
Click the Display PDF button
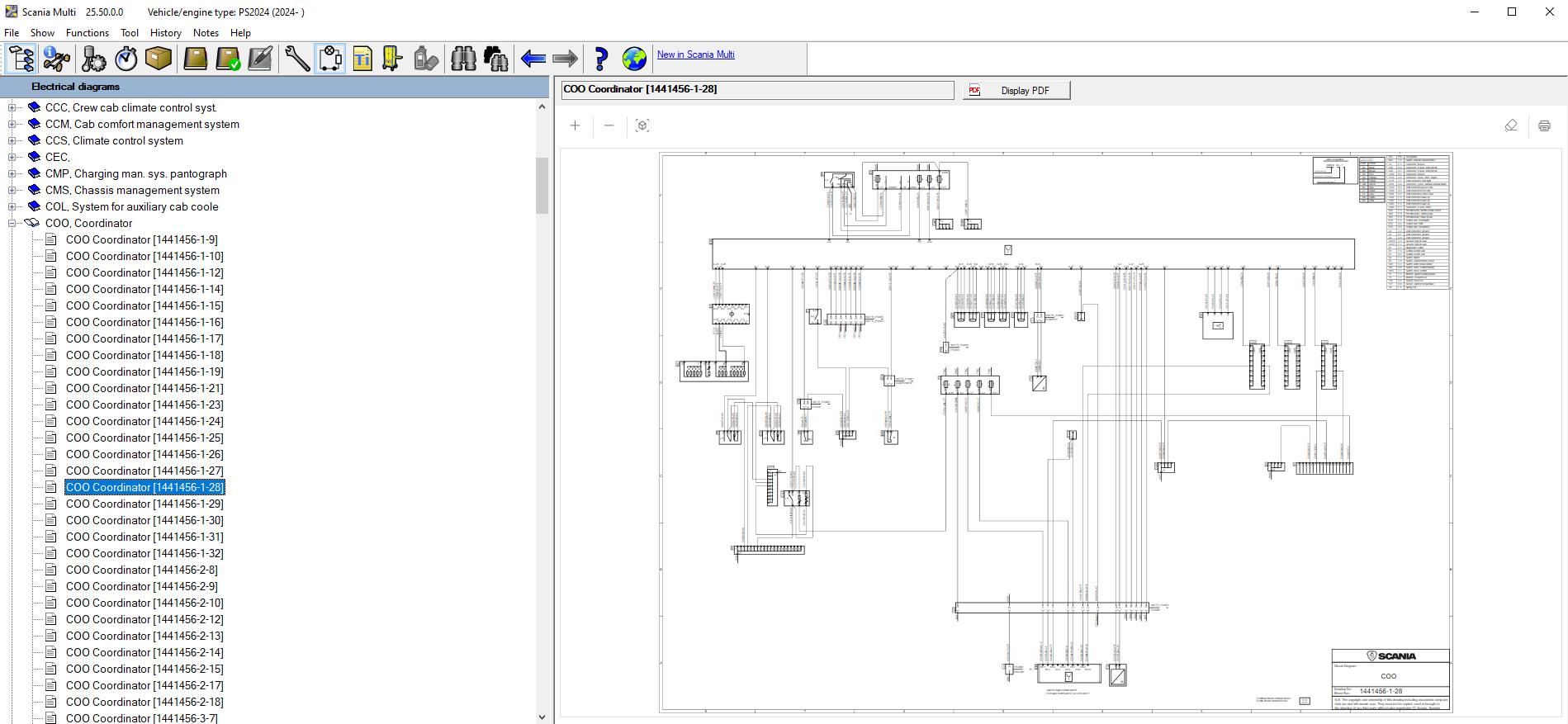(x=1016, y=90)
